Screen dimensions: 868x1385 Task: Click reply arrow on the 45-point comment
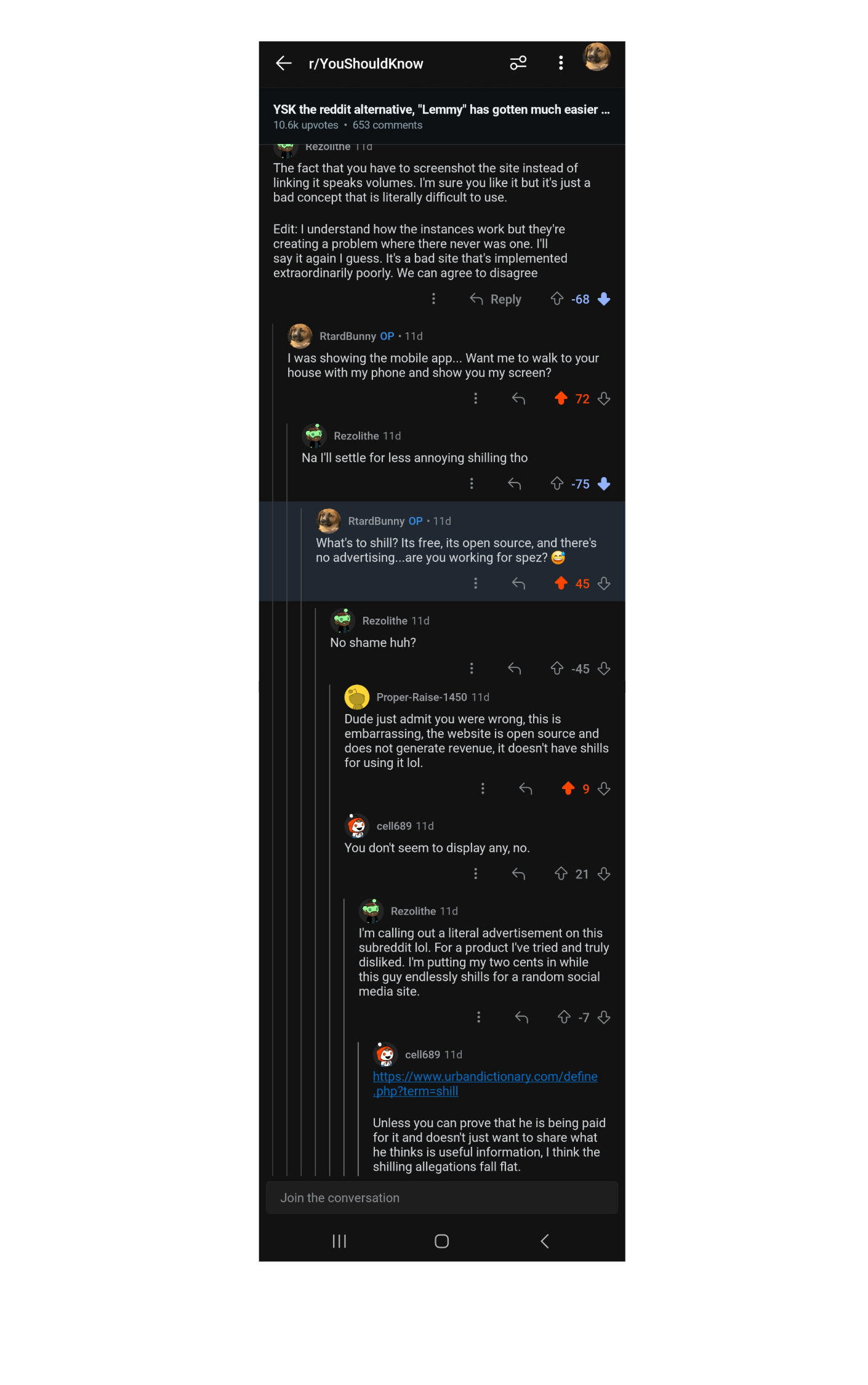518,584
